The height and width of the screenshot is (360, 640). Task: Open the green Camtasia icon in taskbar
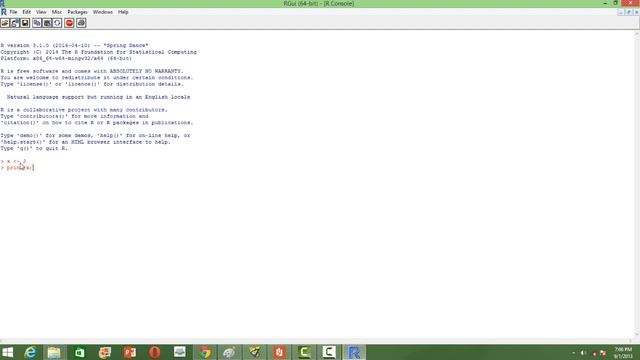point(304,352)
